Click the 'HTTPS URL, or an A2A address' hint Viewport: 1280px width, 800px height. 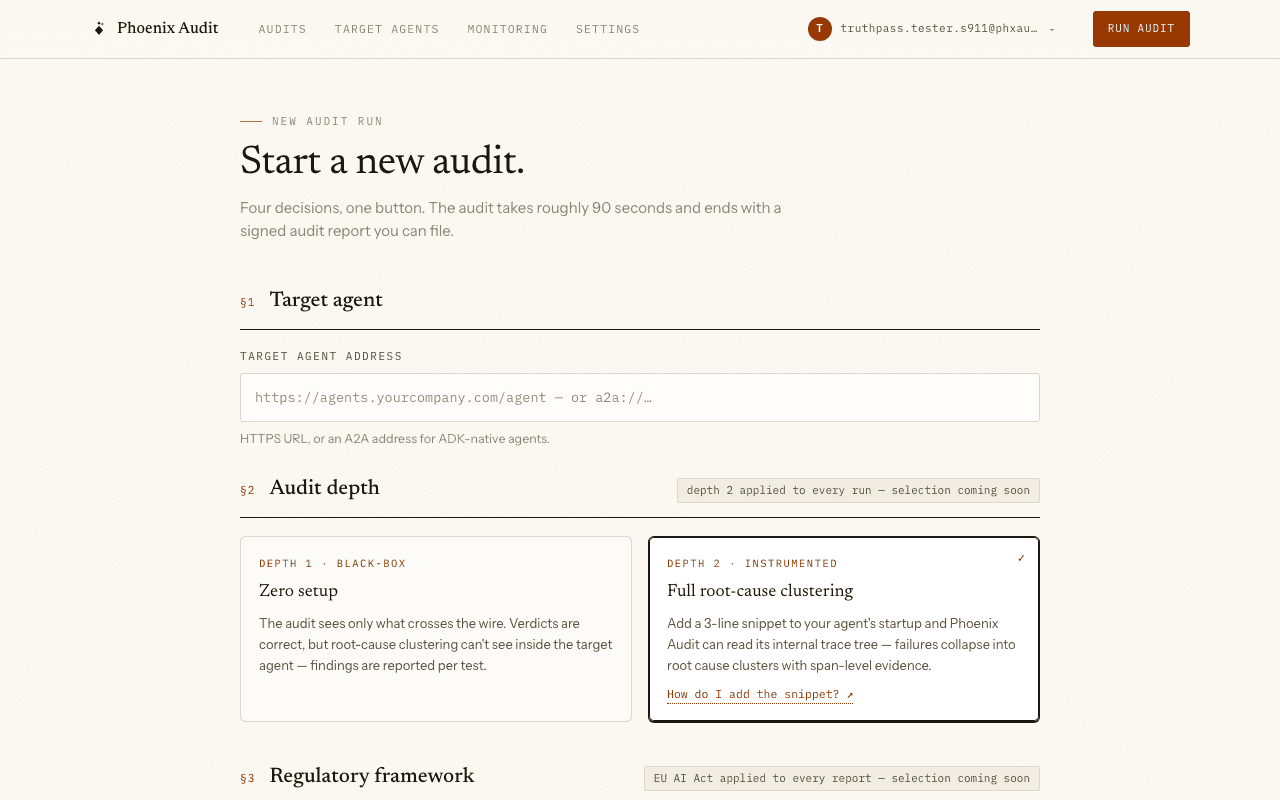(395, 438)
